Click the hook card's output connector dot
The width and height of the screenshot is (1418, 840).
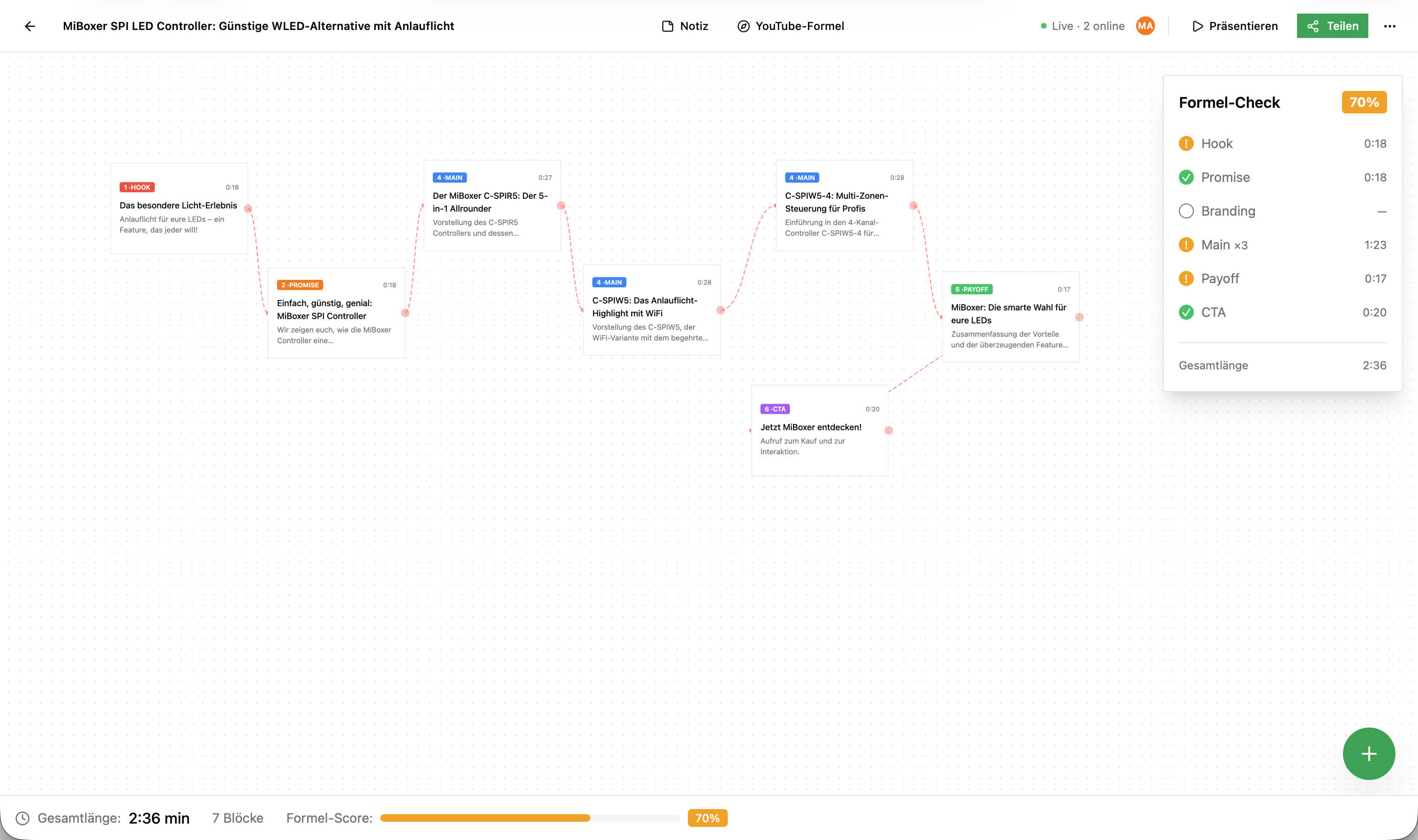248,208
